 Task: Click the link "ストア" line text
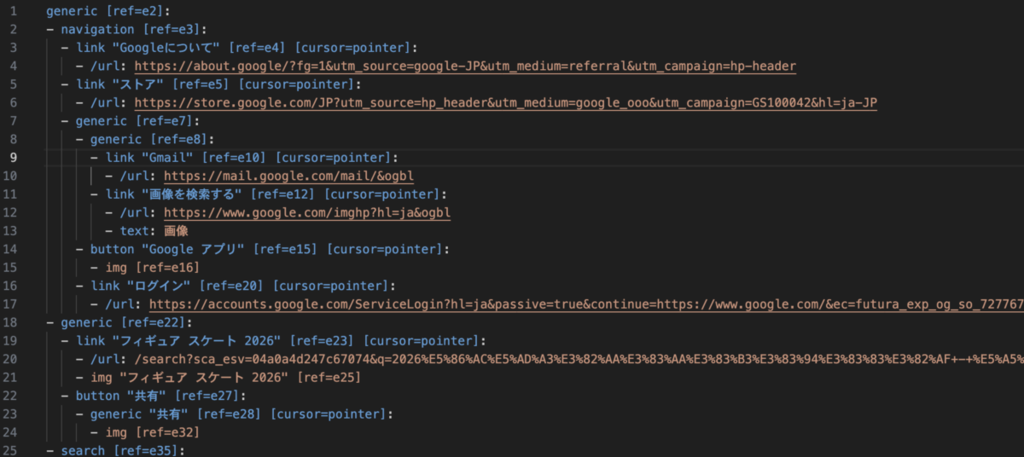coord(219,84)
